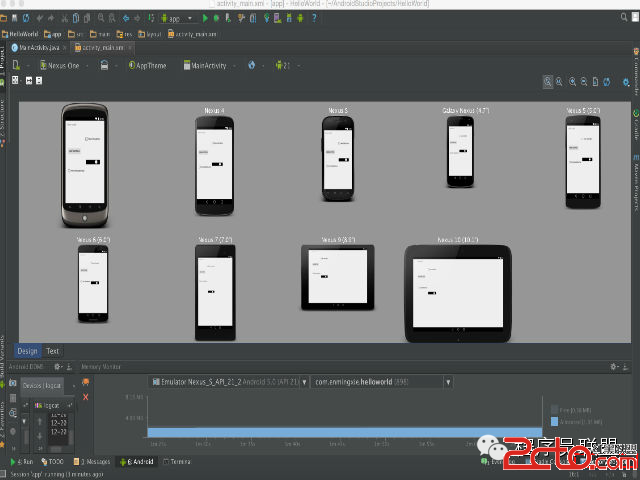Switch to the Text editor tab
Screen dimensions: 640x480
click(52, 351)
